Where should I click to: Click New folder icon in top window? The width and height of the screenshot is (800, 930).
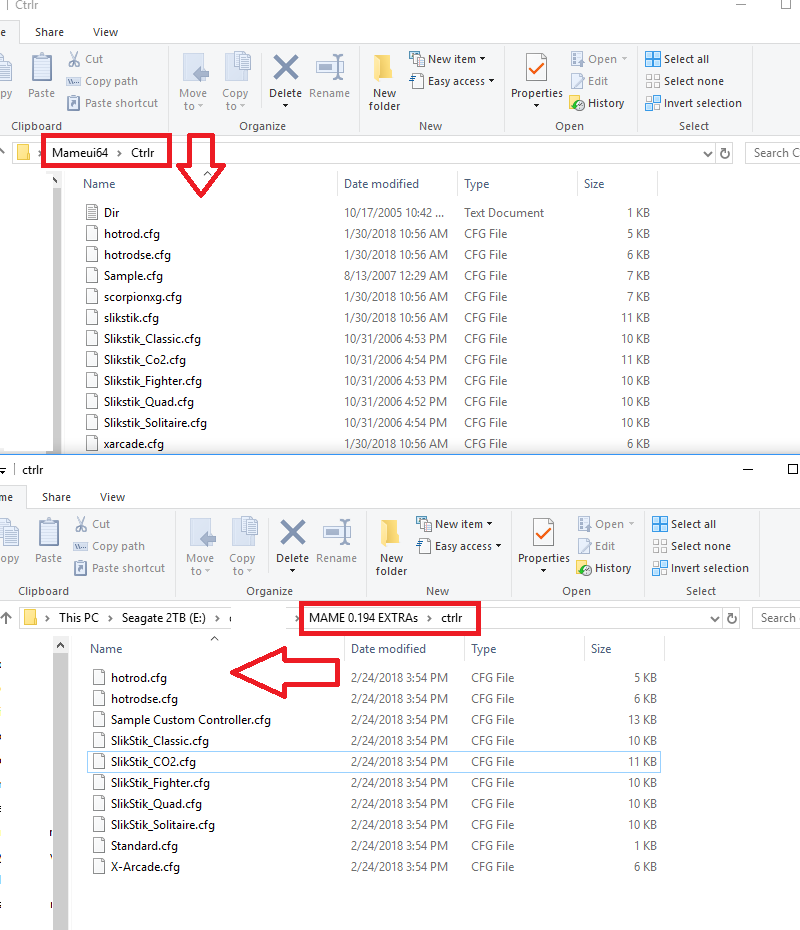[384, 68]
